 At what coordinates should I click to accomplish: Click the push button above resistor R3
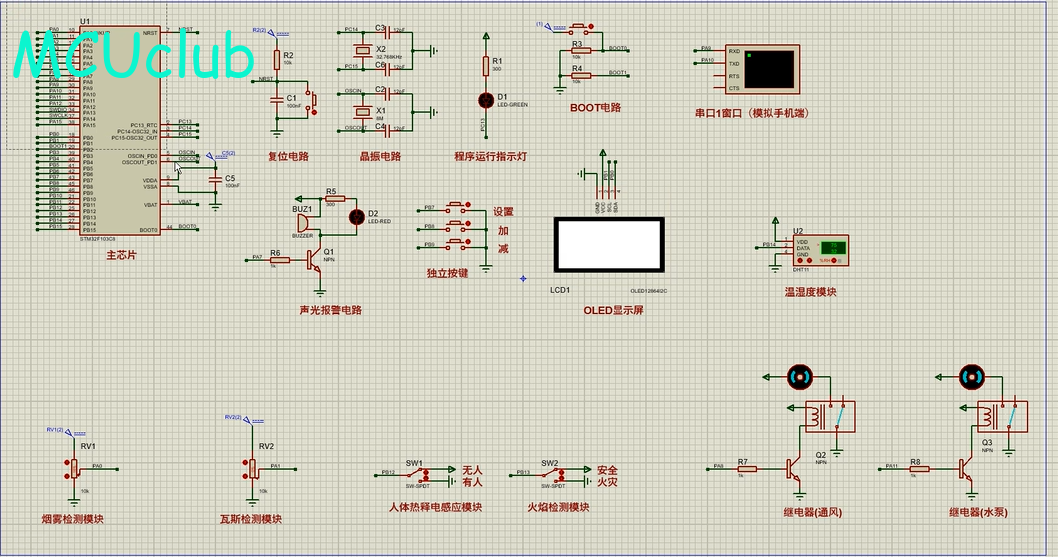pos(580,28)
